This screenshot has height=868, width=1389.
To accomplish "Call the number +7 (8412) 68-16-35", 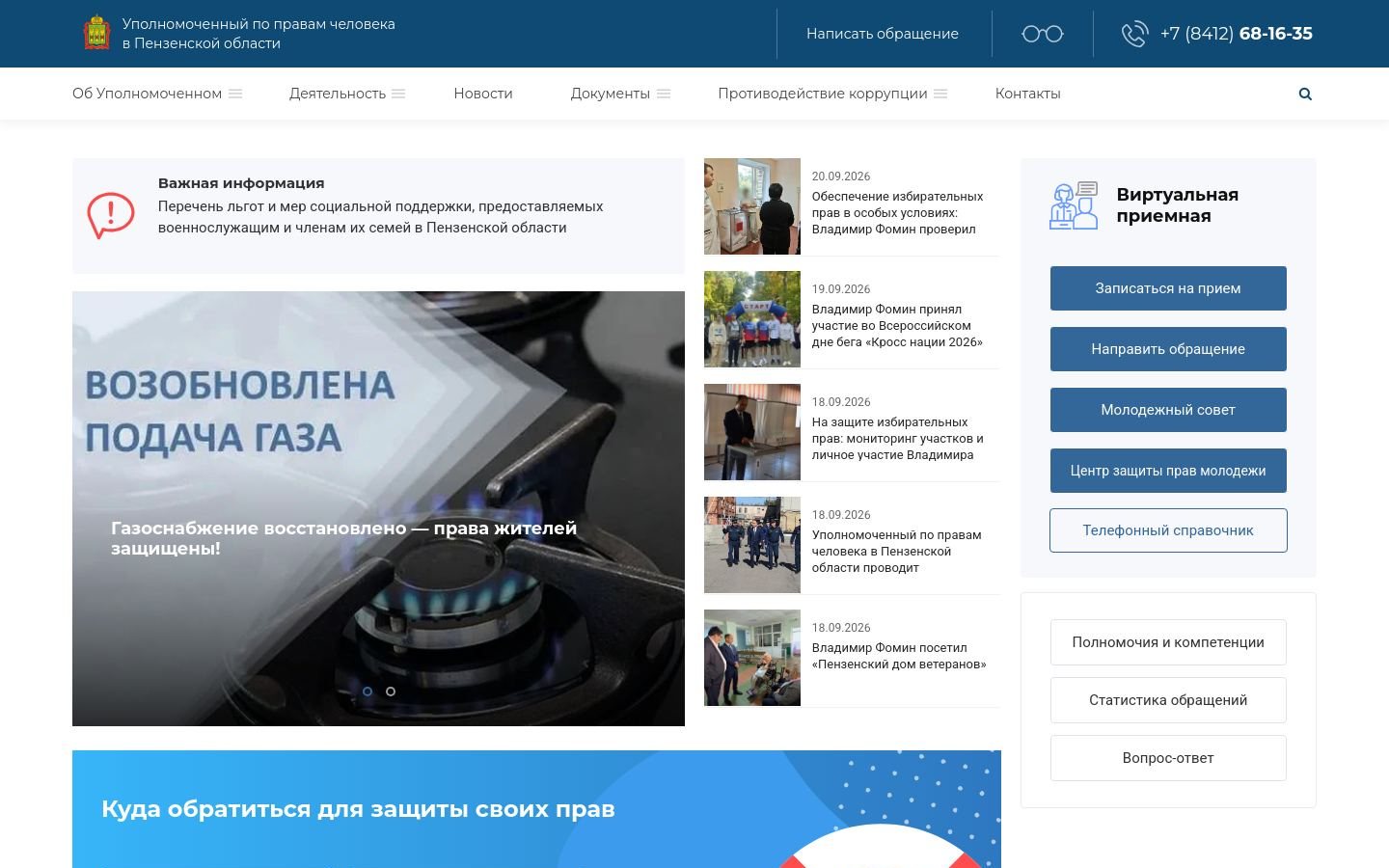I will click(1237, 34).
